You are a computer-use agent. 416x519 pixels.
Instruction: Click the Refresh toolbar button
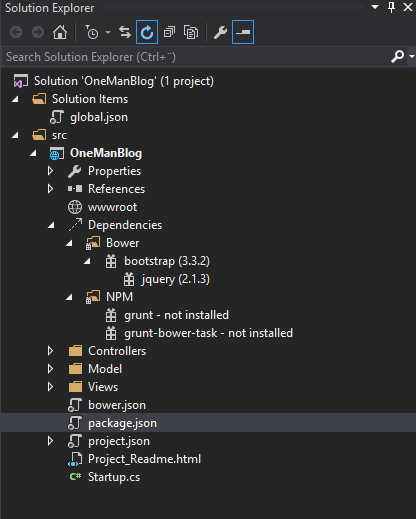(147, 32)
